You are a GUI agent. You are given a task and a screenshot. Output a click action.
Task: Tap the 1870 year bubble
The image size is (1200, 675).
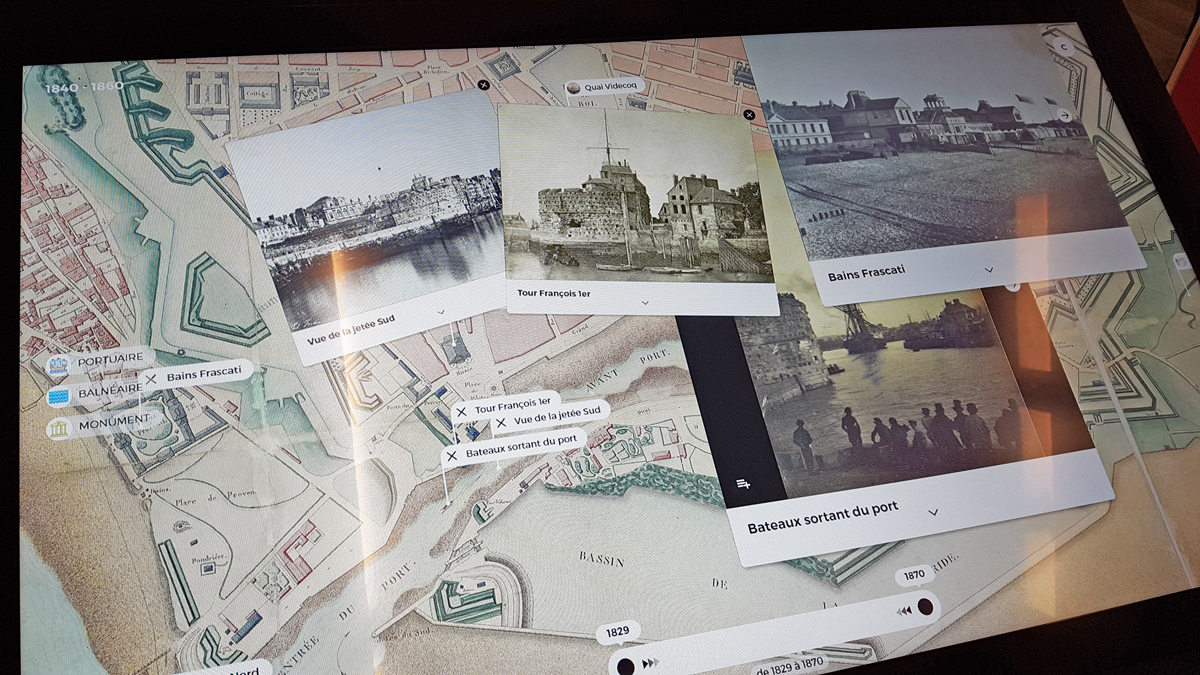pos(913,575)
